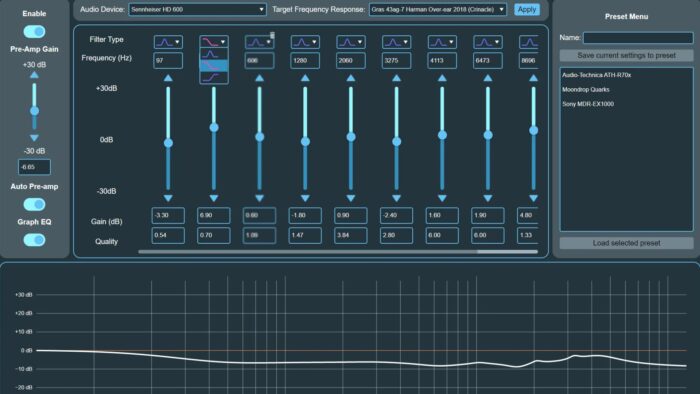Click the 8696 Hz band gain slider handle

tap(533, 130)
